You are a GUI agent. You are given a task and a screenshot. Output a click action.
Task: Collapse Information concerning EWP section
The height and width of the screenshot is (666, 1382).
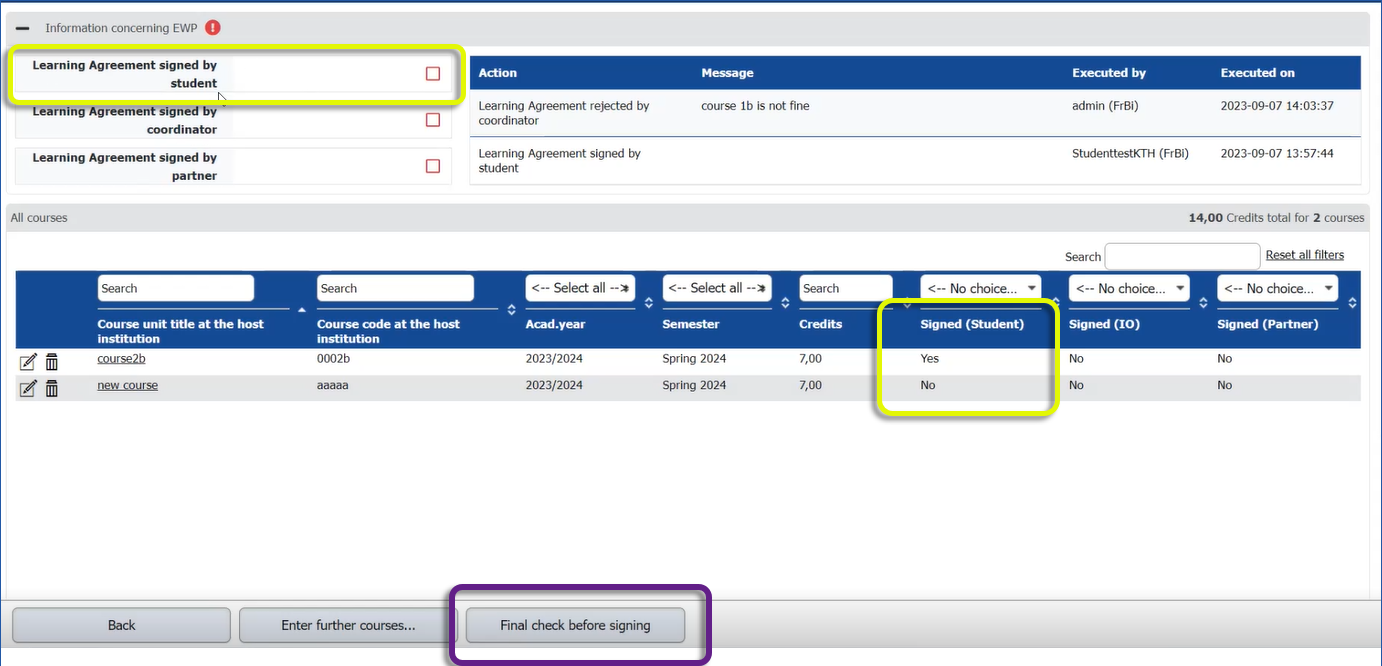tap(23, 28)
